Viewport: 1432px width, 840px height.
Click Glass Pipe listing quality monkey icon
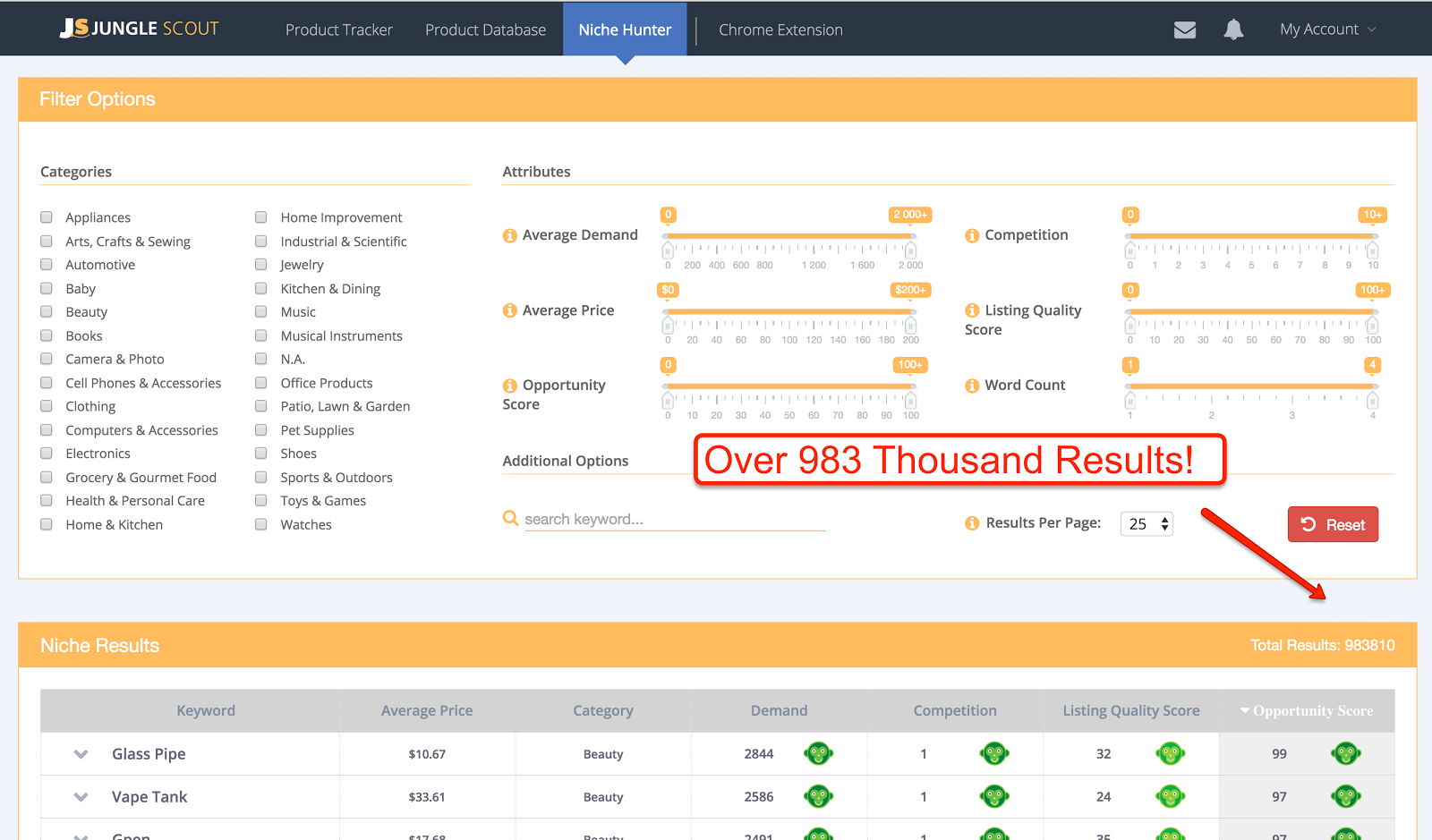[1171, 754]
